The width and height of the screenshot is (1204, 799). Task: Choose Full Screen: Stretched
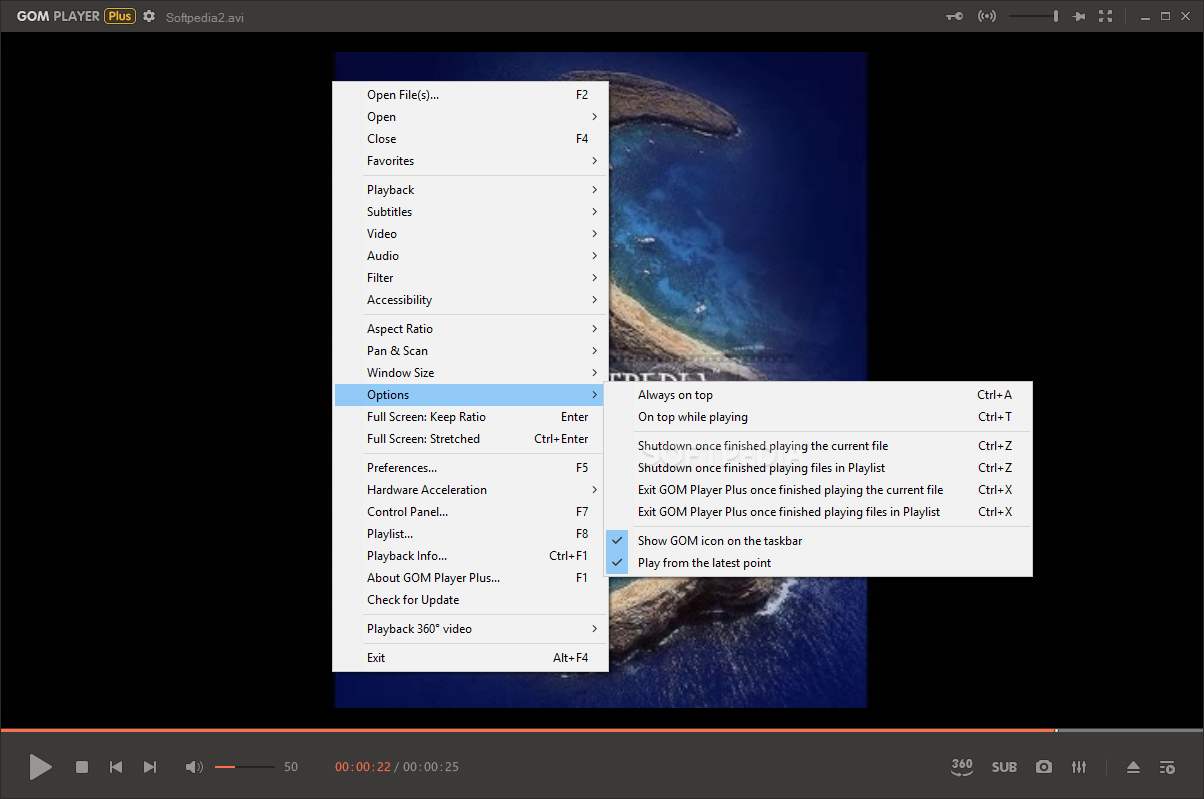(x=470, y=439)
